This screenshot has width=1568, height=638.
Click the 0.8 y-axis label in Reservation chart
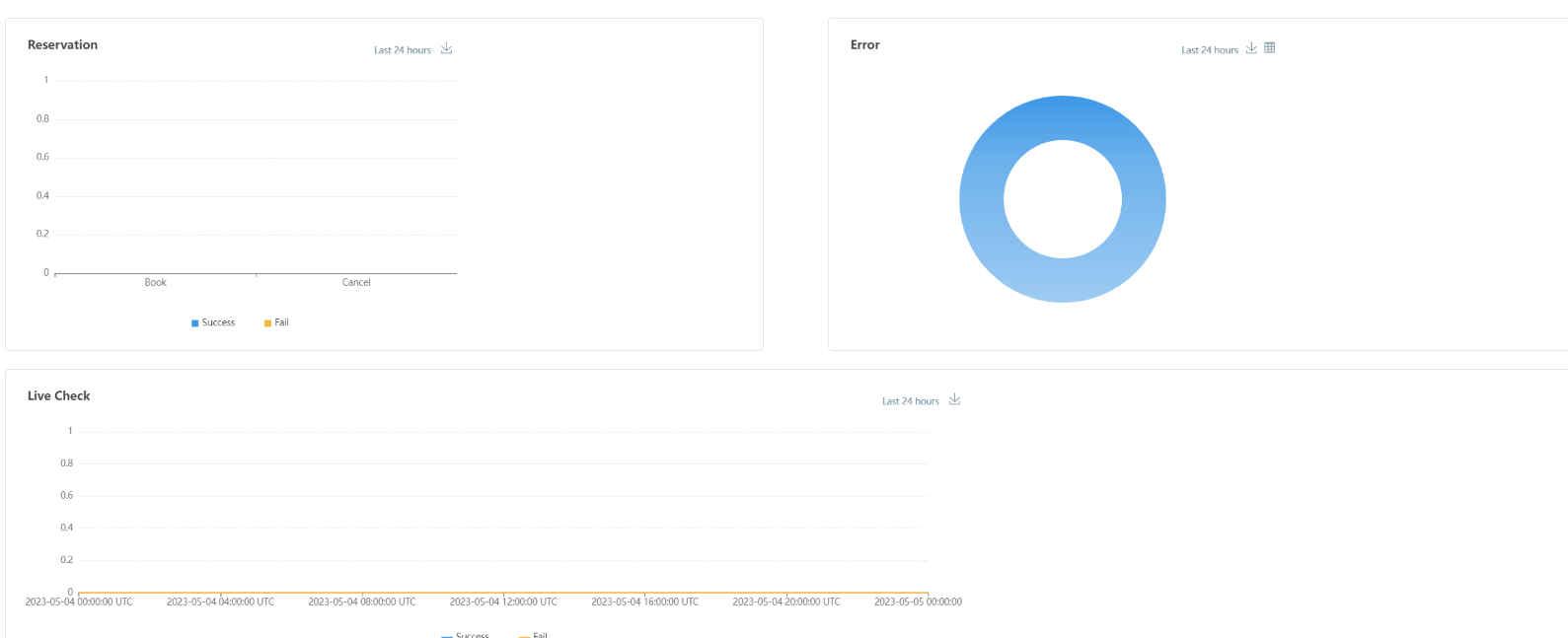point(42,118)
